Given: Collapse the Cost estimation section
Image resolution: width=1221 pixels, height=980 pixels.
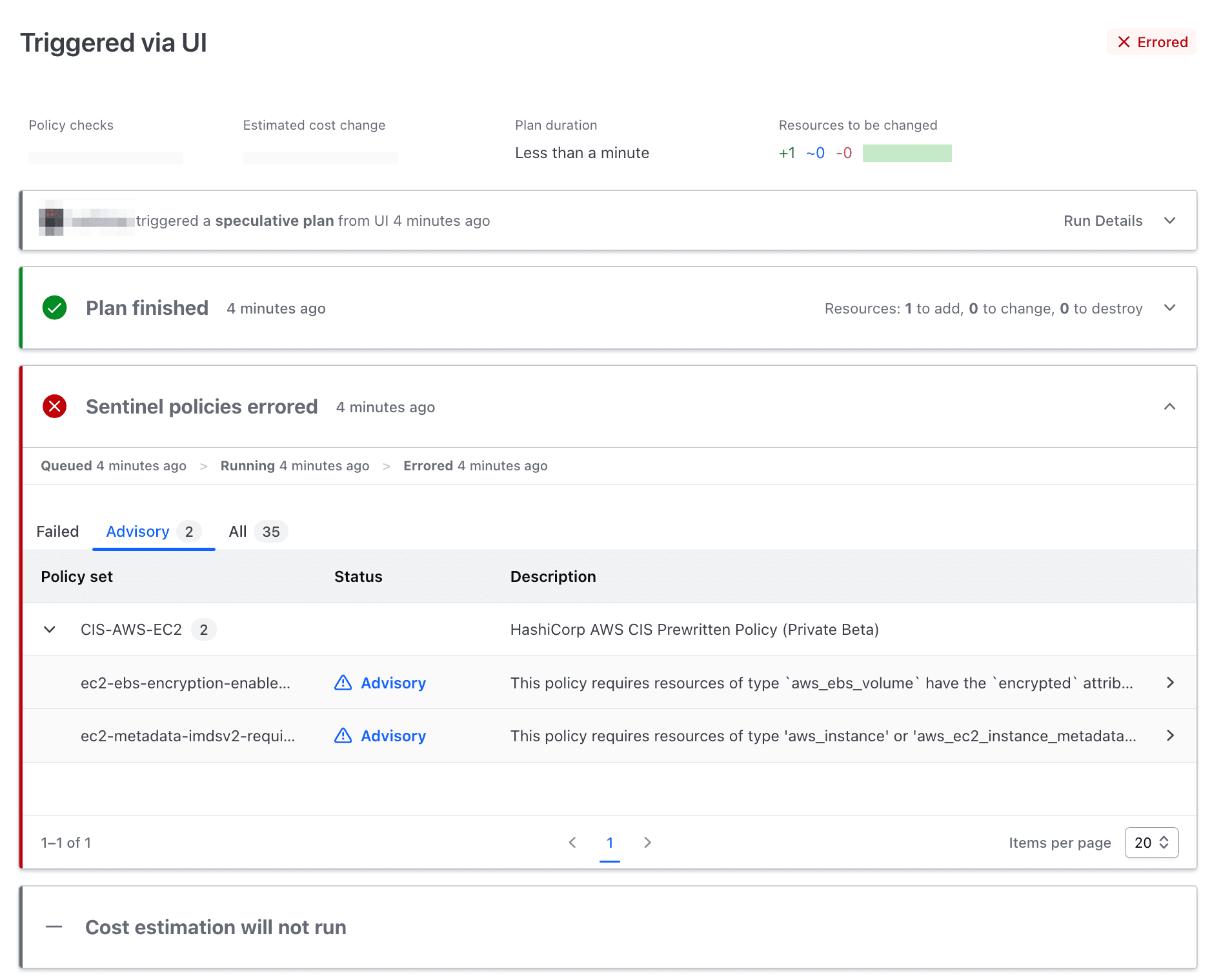Looking at the screenshot, I should [x=54, y=927].
